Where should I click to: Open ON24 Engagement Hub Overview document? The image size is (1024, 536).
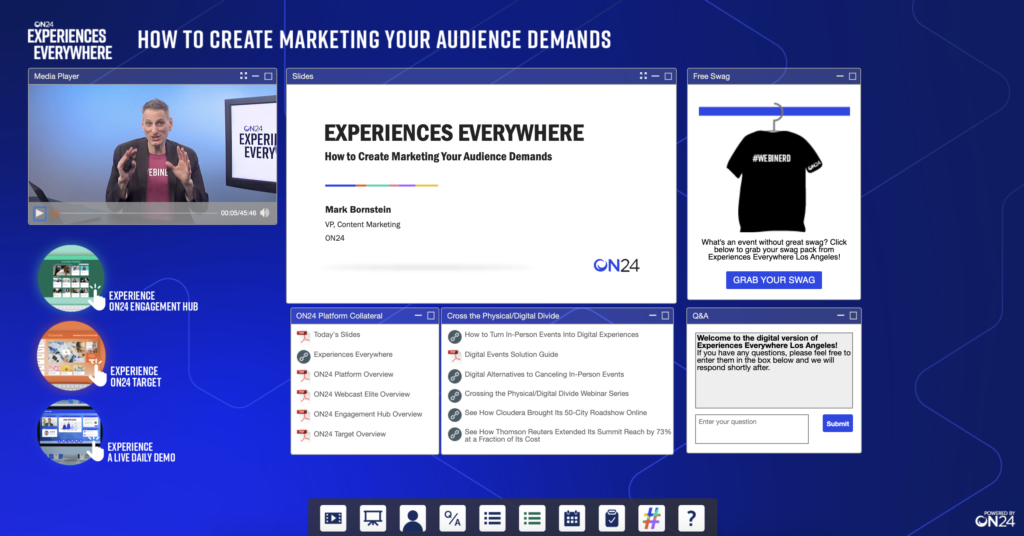(x=368, y=414)
